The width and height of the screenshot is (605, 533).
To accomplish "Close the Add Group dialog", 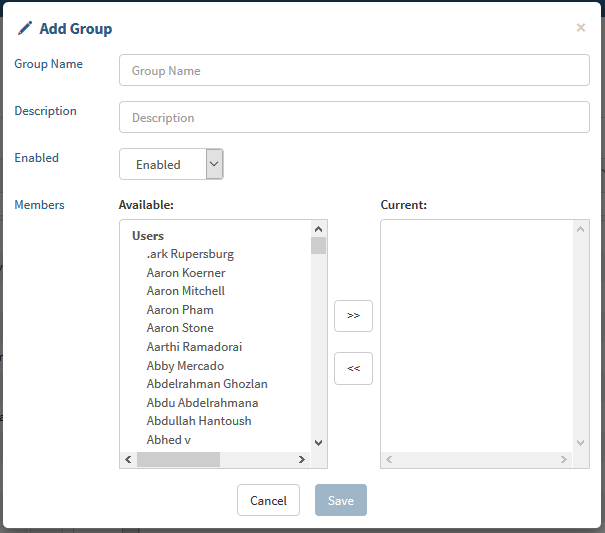I will click(x=580, y=28).
